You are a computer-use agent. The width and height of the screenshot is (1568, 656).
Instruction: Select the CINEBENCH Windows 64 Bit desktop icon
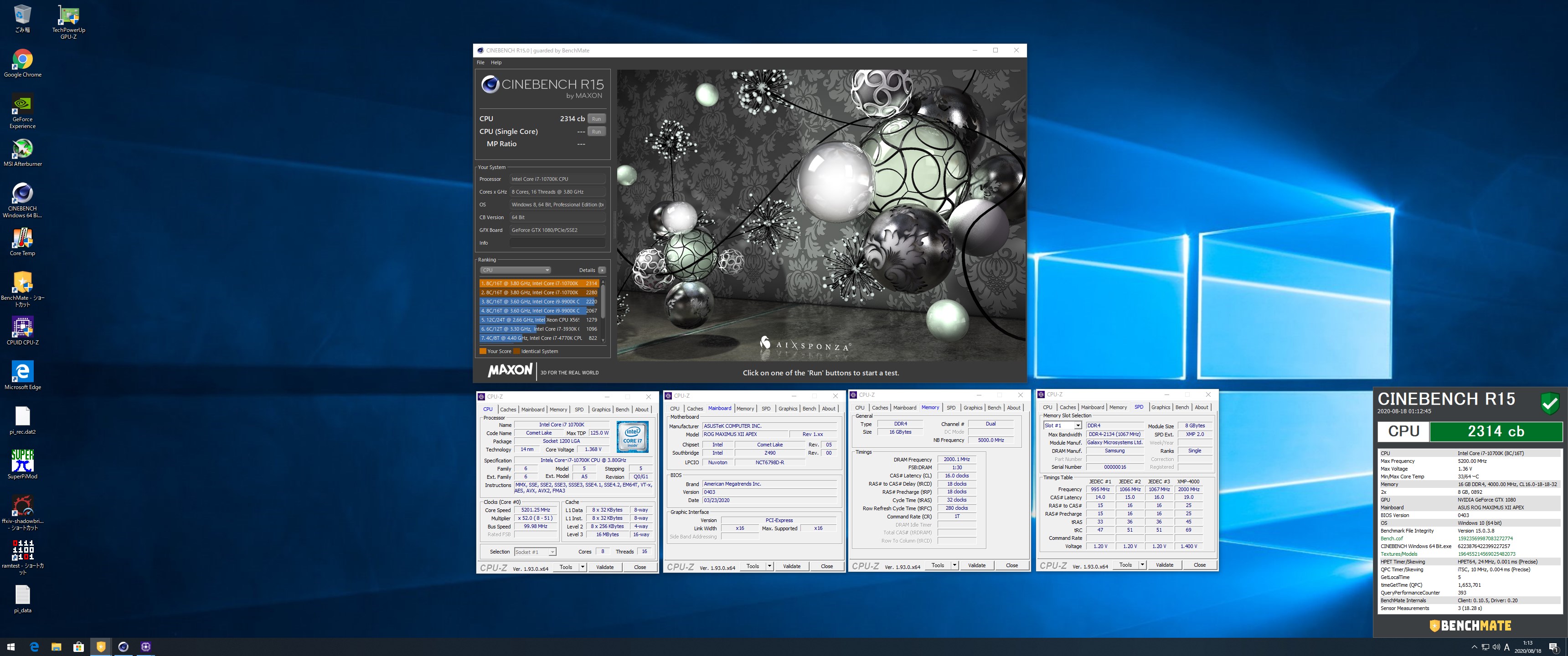[x=22, y=200]
